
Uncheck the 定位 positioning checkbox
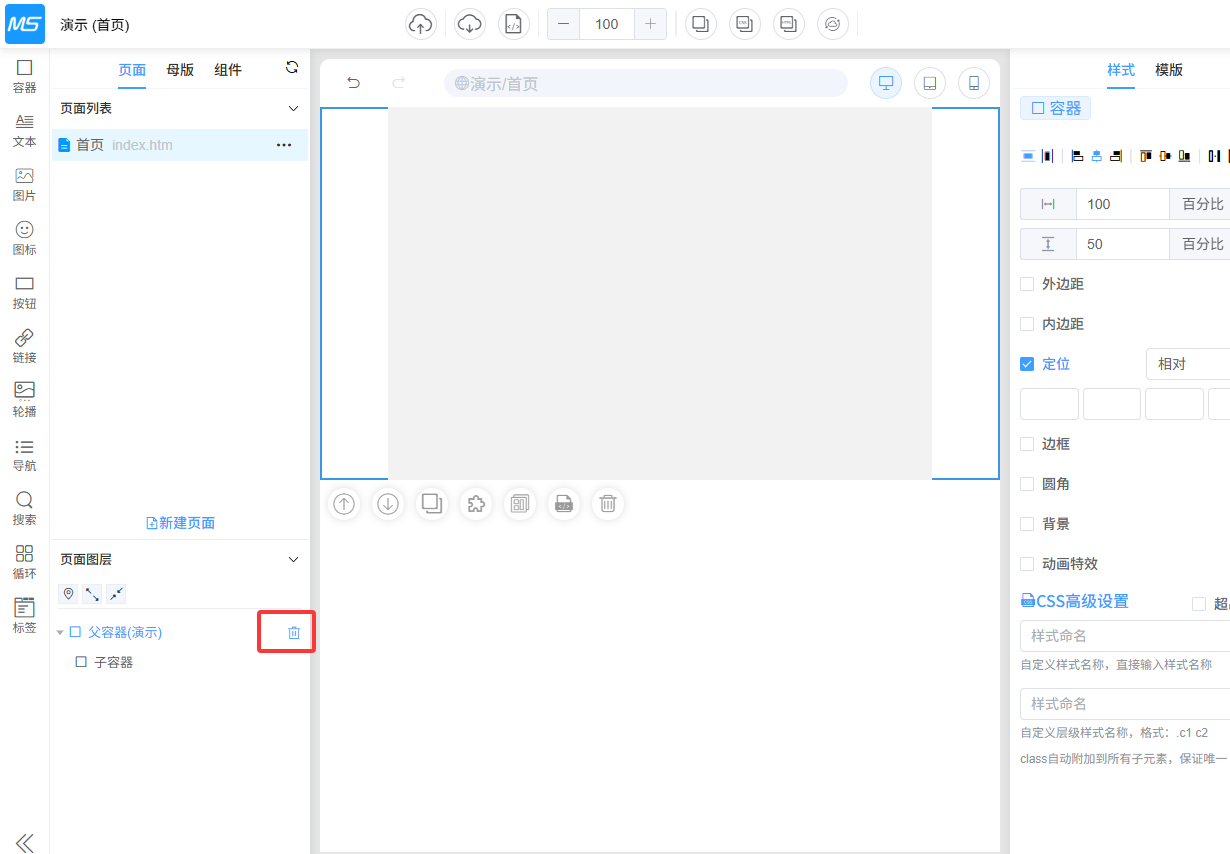tap(1027, 364)
